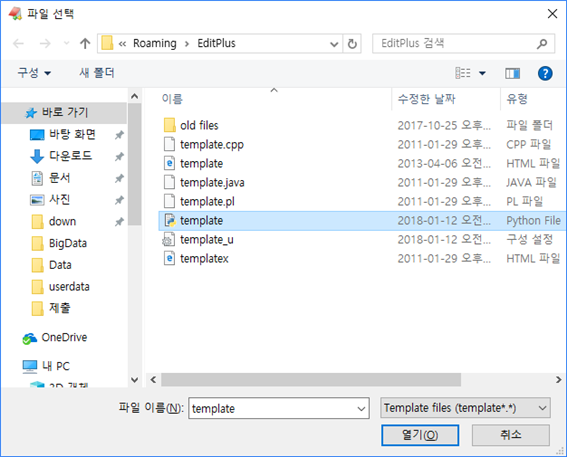The width and height of the screenshot is (567, 457).
Task: Open the view options dropdown arrow
Action: 482,73
